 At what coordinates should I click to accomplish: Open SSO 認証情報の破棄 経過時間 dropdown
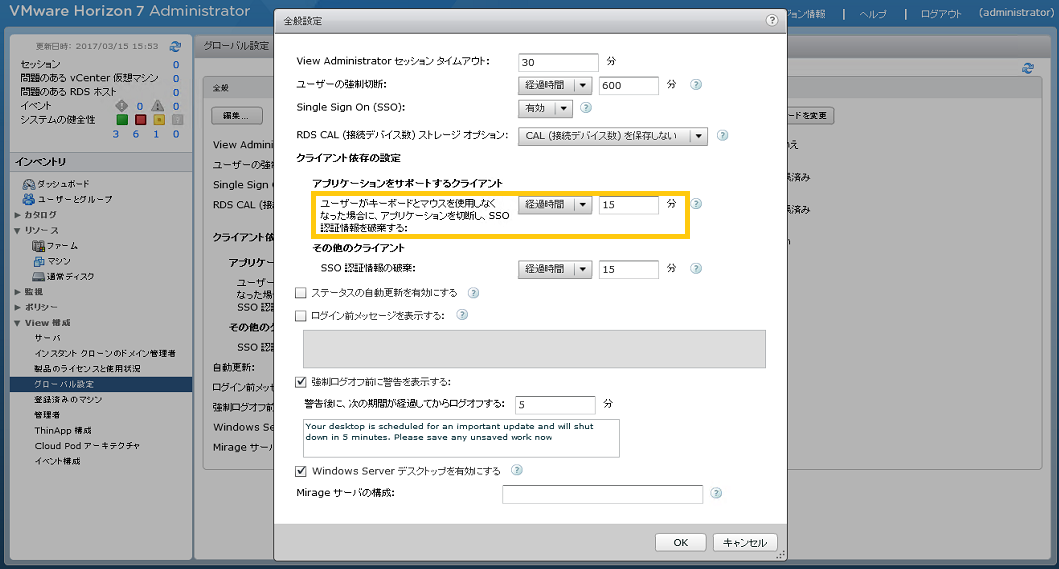click(555, 269)
